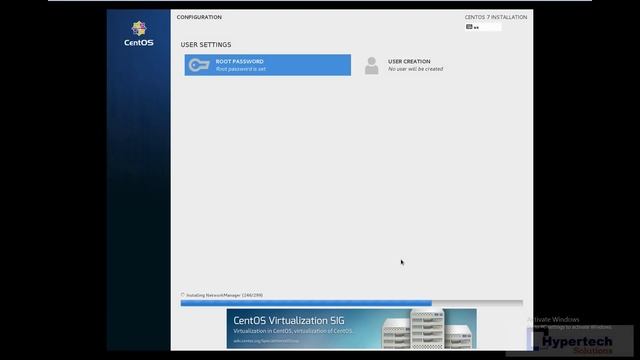Click the CentOS logo in sidebar
640x360 pixels.
(139, 33)
